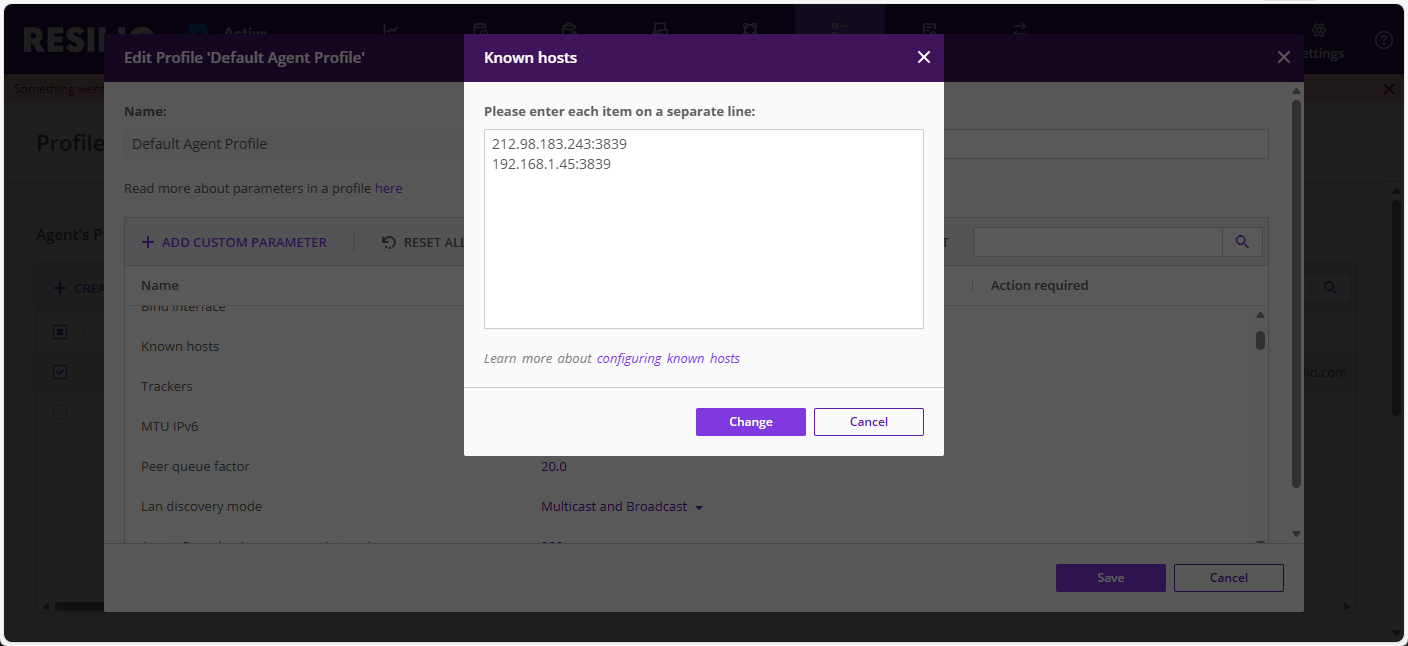This screenshot has height=646, width=1408.
Task: Click the background page Create plus icon
Action: pos(60,288)
